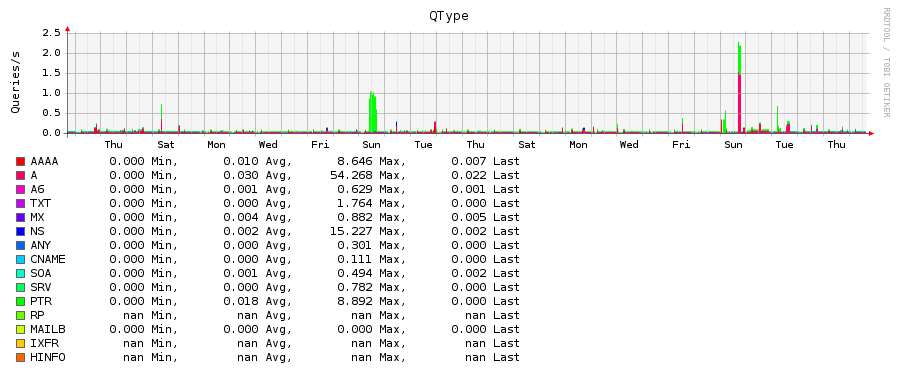Click the "8.646 Max" value

371,162
